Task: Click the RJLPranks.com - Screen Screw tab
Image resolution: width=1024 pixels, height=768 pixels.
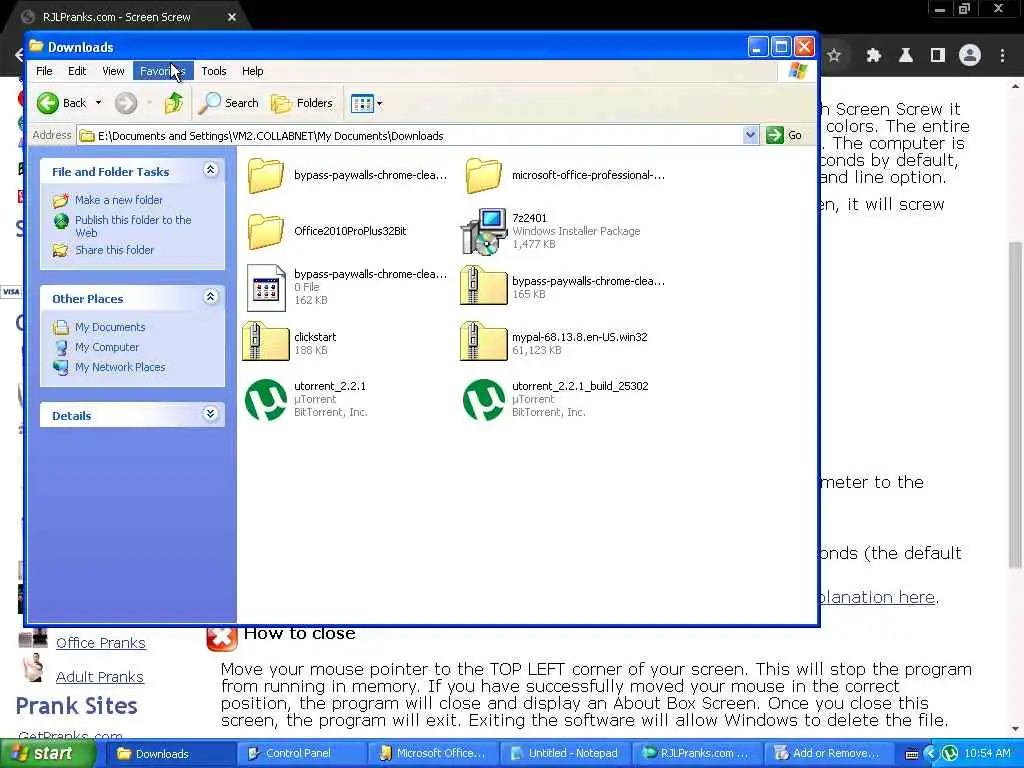Action: [x=124, y=18]
